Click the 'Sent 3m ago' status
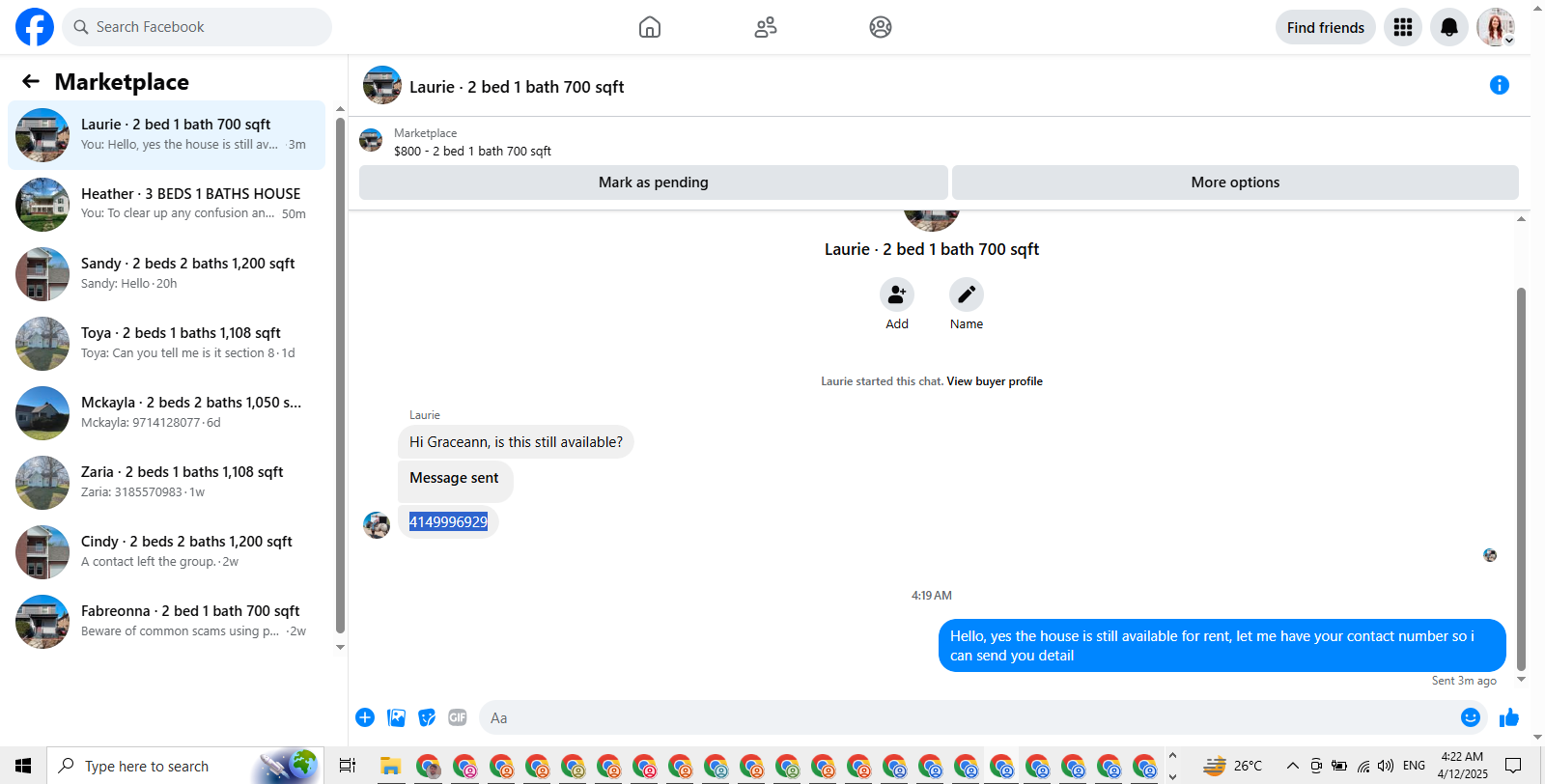Image resolution: width=1545 pixels, height=784 pixels. [1464, 681]
